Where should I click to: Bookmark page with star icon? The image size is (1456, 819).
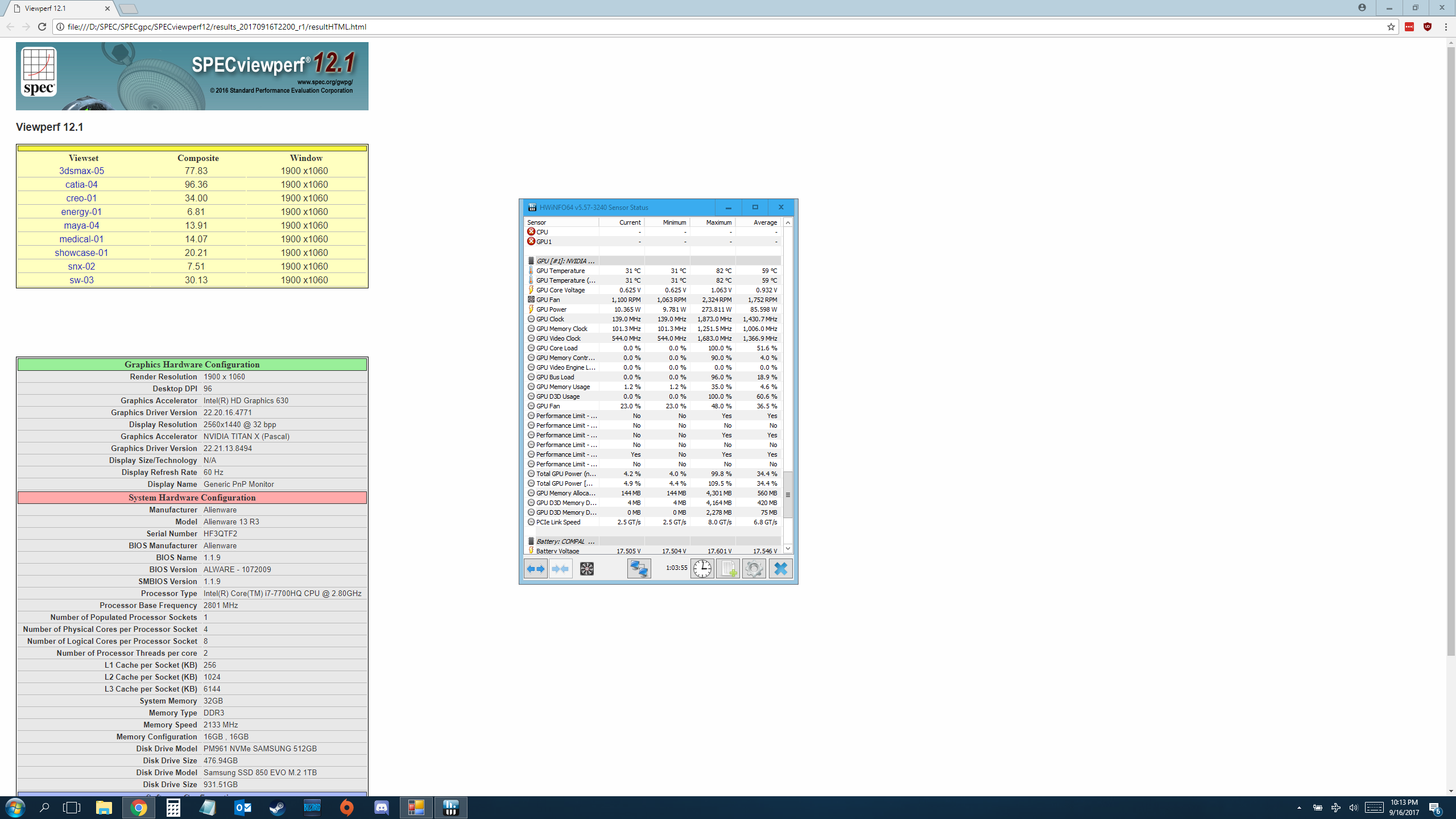1391,27
